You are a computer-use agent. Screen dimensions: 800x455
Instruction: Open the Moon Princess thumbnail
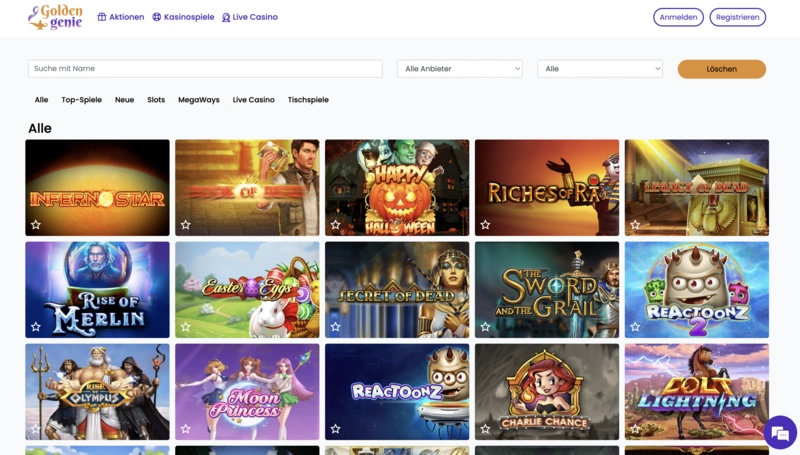tap(247, 392)
